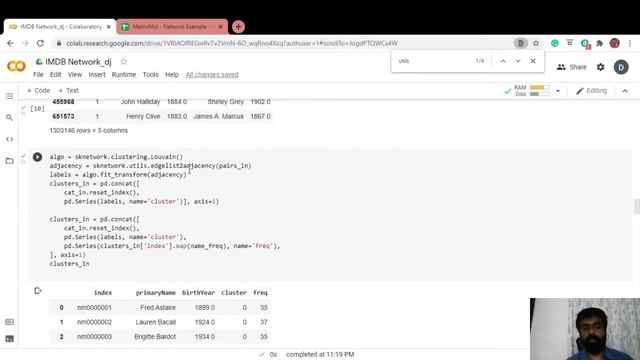
Task: Open the Edit menu
Action: coord(56,75)
